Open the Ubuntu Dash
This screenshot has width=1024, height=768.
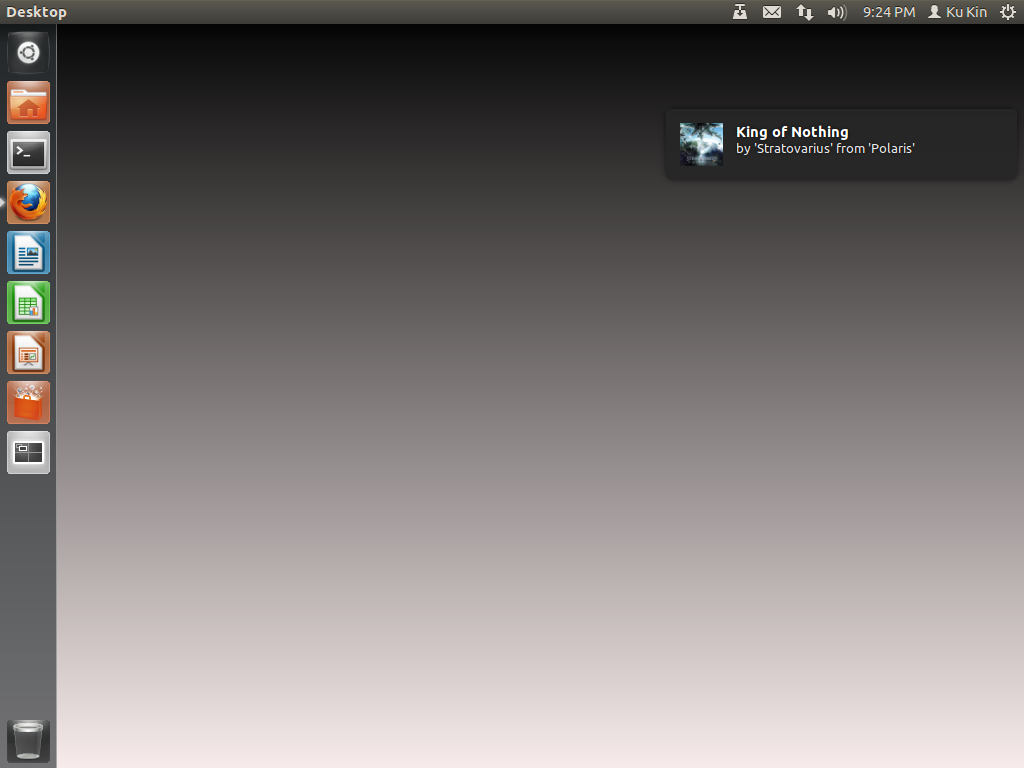click(x=28, y=52)
